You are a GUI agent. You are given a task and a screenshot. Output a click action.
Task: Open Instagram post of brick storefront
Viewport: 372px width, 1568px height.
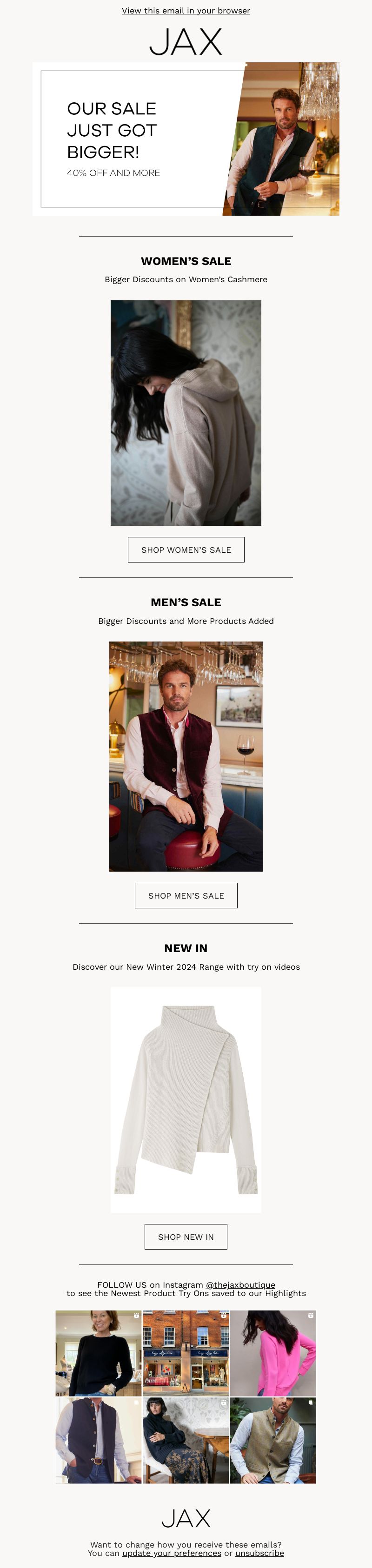point(186,1353)
